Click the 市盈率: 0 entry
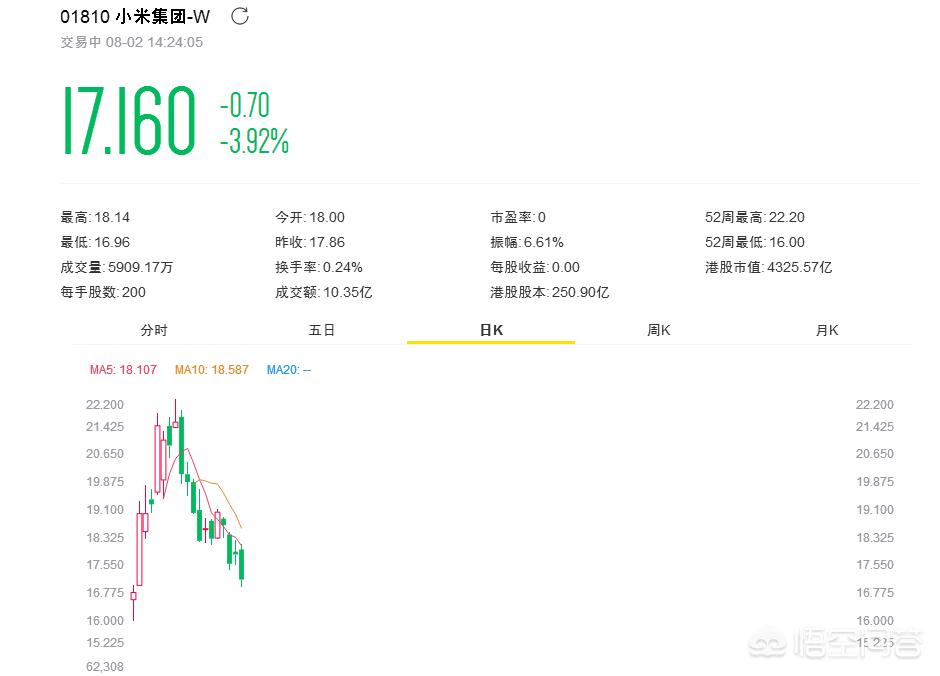This screenshot has height=676, width=940. [x=518, y=218]
